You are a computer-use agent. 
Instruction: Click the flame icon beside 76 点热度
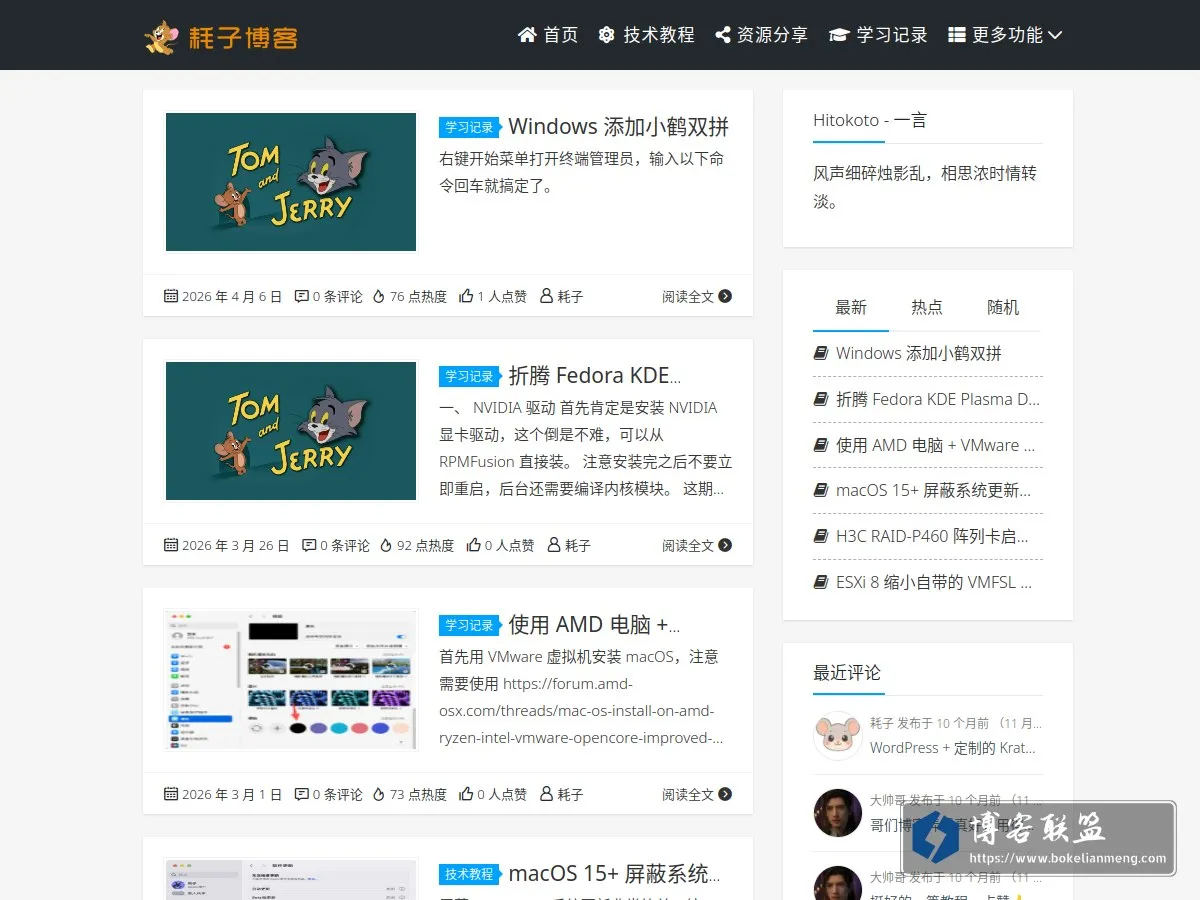click(379, 297)
